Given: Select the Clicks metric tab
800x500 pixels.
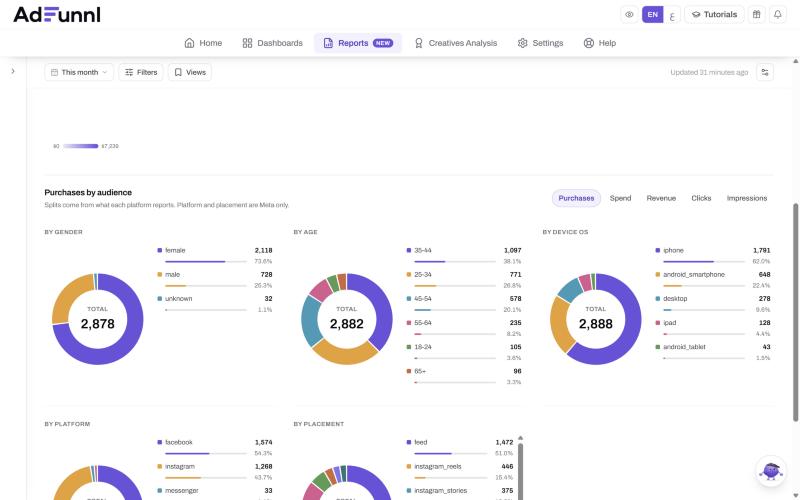Looking at the screenshot, I should (x=701, y=198).
